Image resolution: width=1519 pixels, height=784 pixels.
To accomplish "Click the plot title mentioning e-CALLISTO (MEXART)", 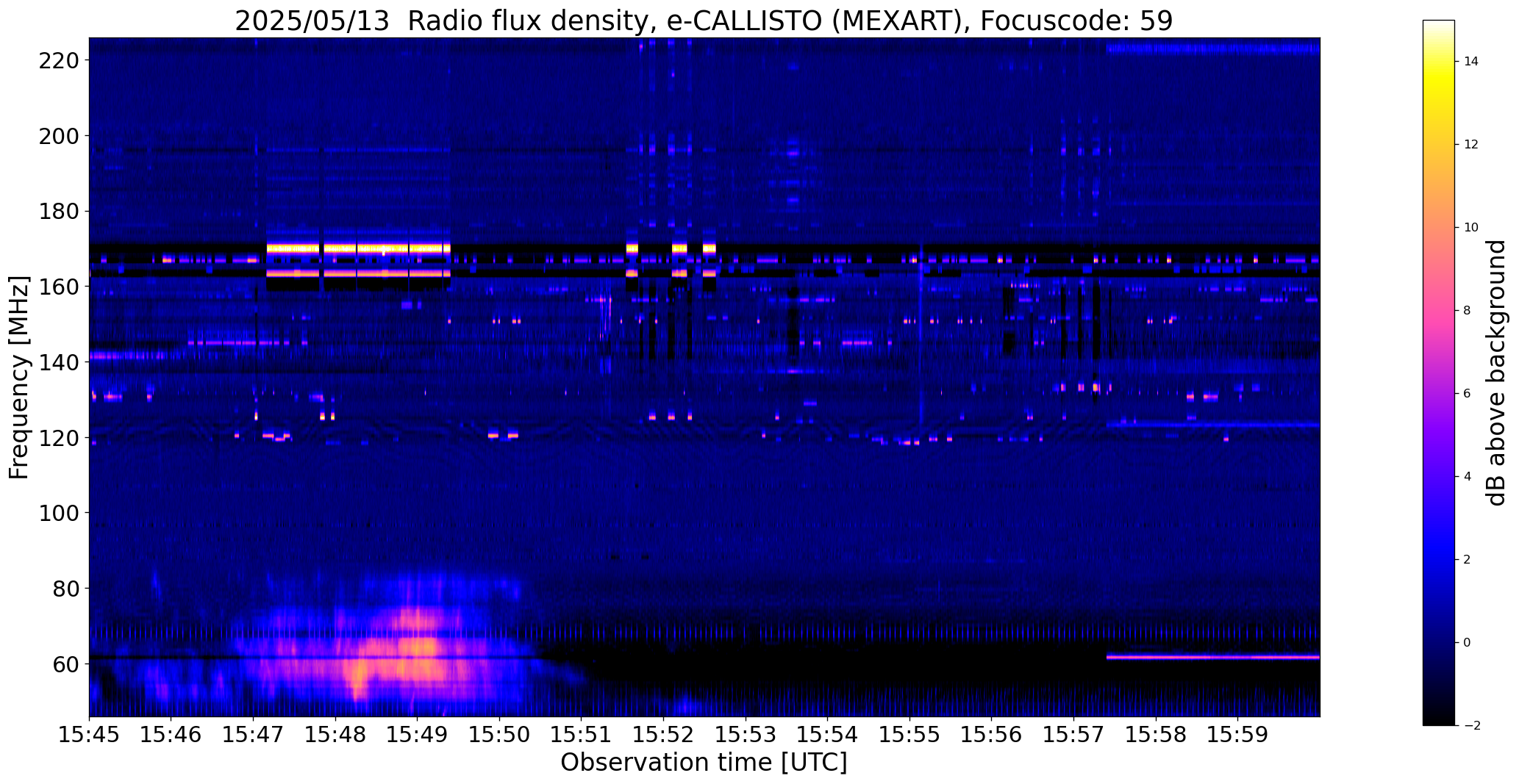I will pyautogui.click(x=704, y=21).
